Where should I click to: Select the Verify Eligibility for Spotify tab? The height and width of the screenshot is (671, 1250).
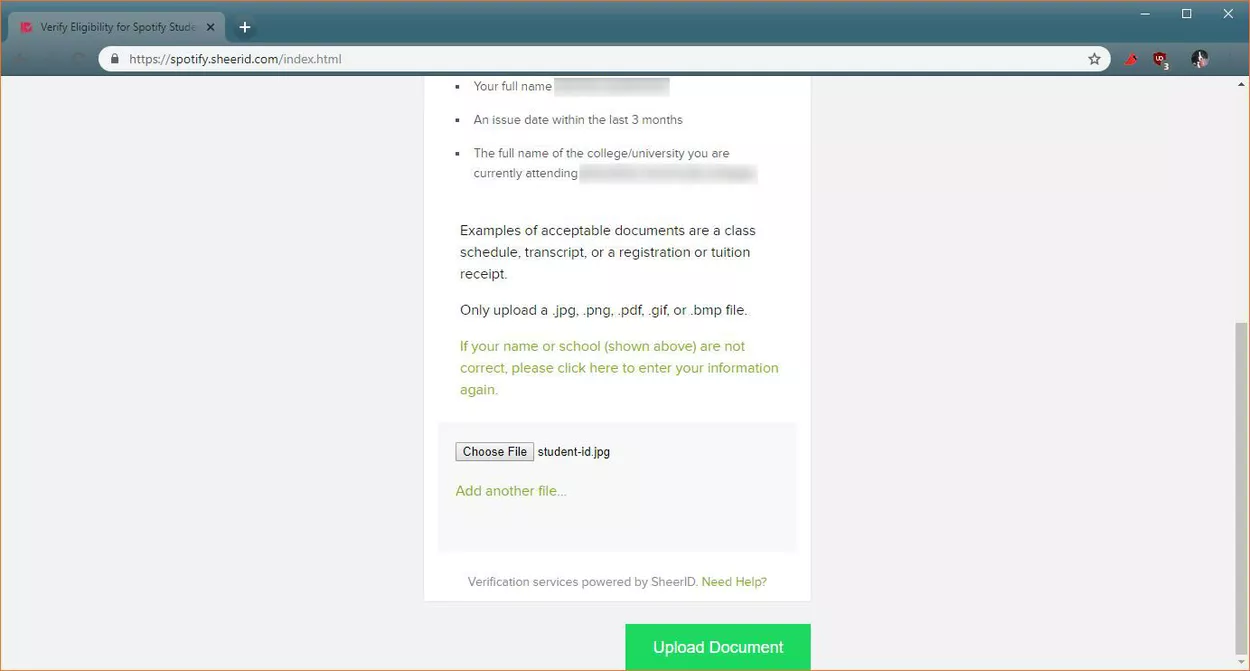(115, 27)
